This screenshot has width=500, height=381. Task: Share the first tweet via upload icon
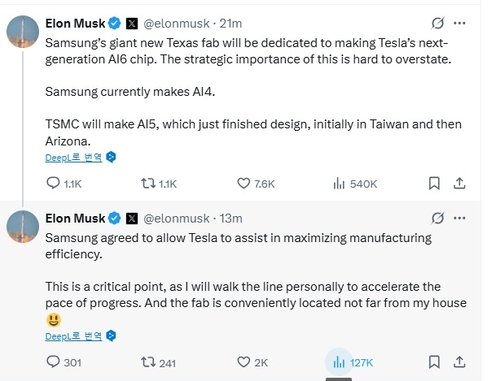tap(459, 183)
